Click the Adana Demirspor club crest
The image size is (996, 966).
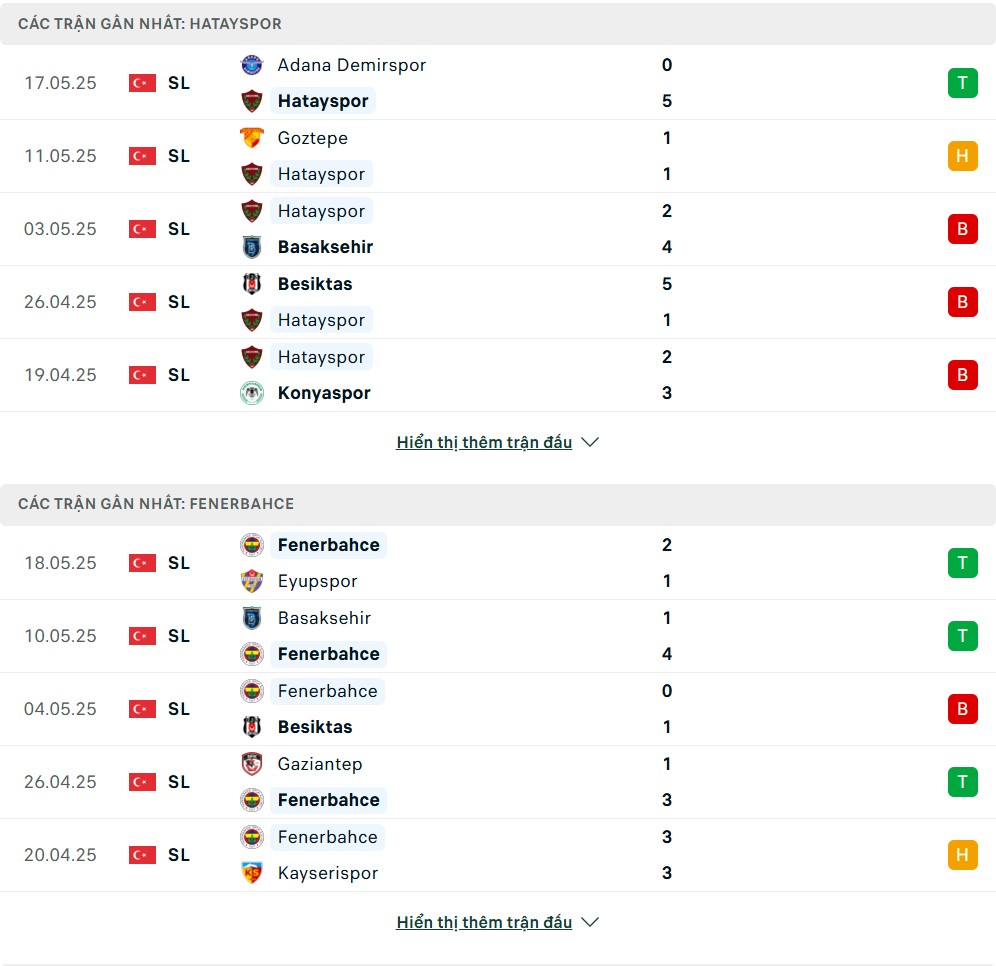pyautogui.click(x=252, y=65)
